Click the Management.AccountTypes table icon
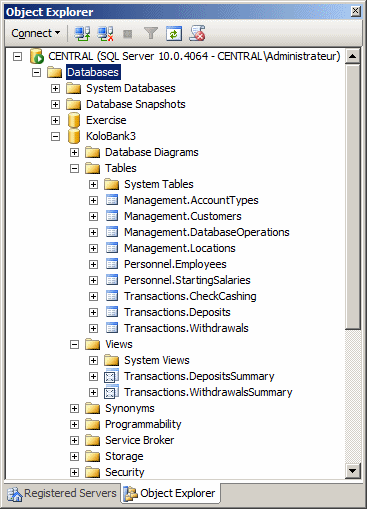Screen dimensions: 367x509 coord(112,200)
